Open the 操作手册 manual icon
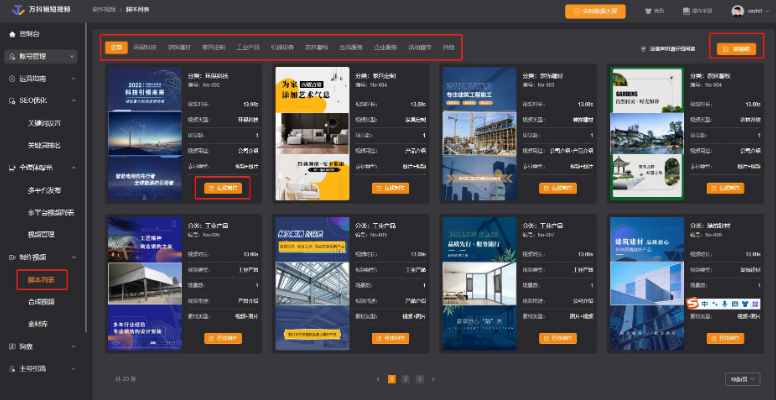Viewport: 776px width, 400px height. [x=686, y=11]
